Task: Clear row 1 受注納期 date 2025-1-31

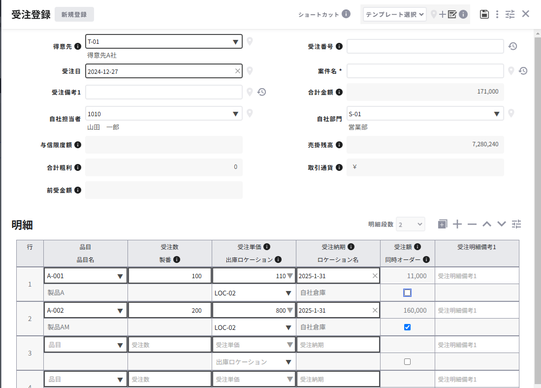Action: [375, 276]
